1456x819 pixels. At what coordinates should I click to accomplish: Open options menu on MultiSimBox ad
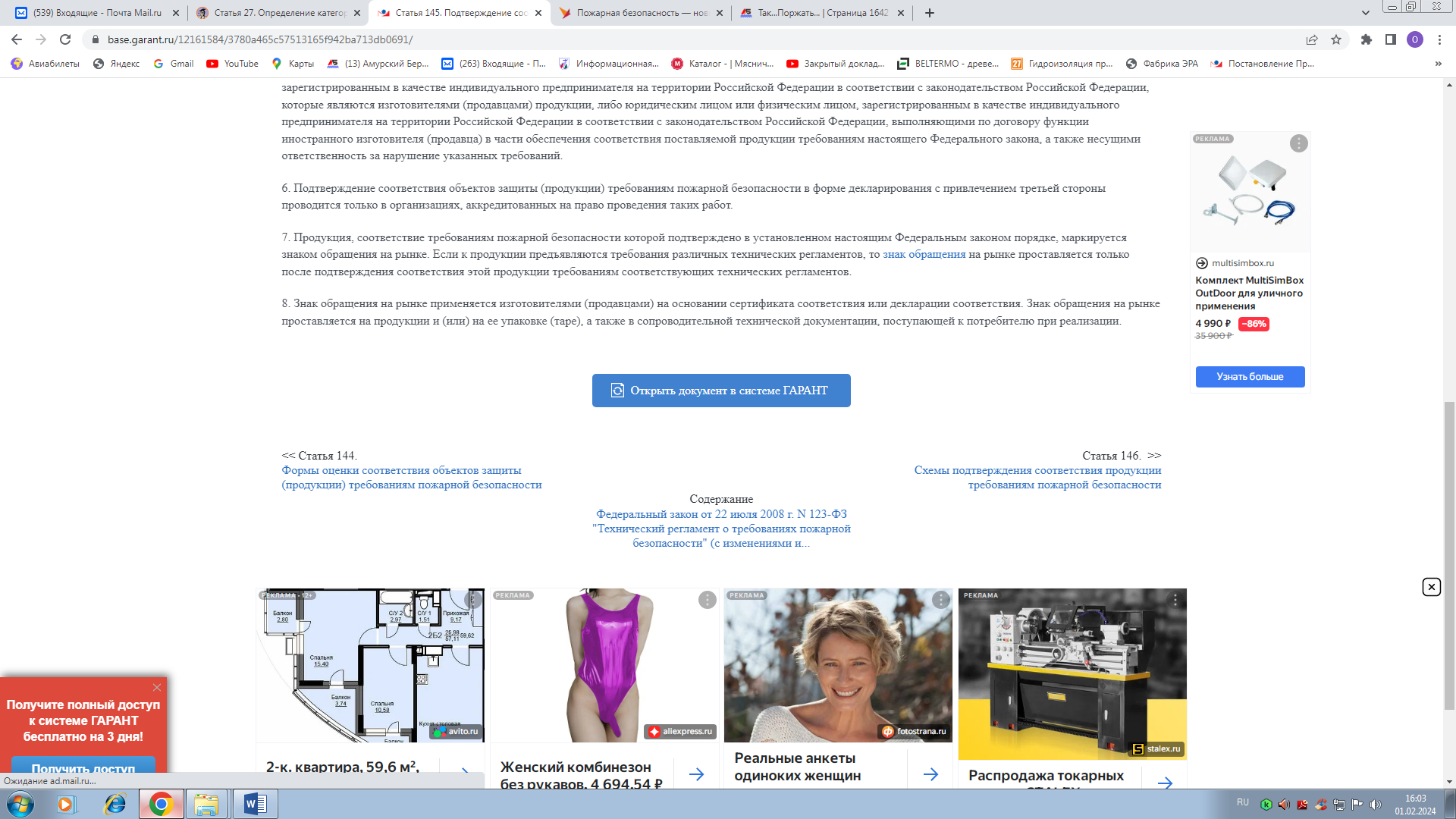click(1298, 144)
